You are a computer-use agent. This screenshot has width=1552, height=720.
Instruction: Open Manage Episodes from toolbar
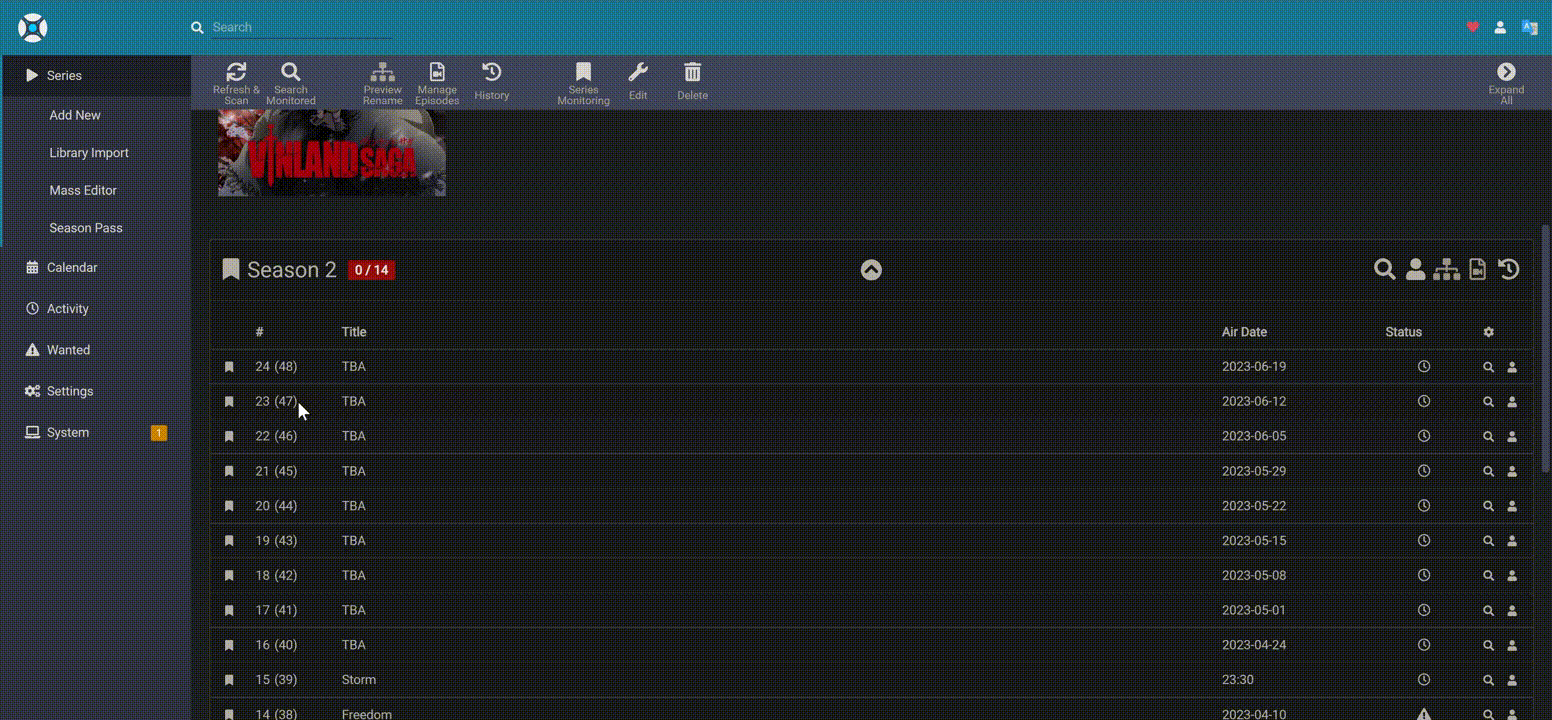point(437,83)
